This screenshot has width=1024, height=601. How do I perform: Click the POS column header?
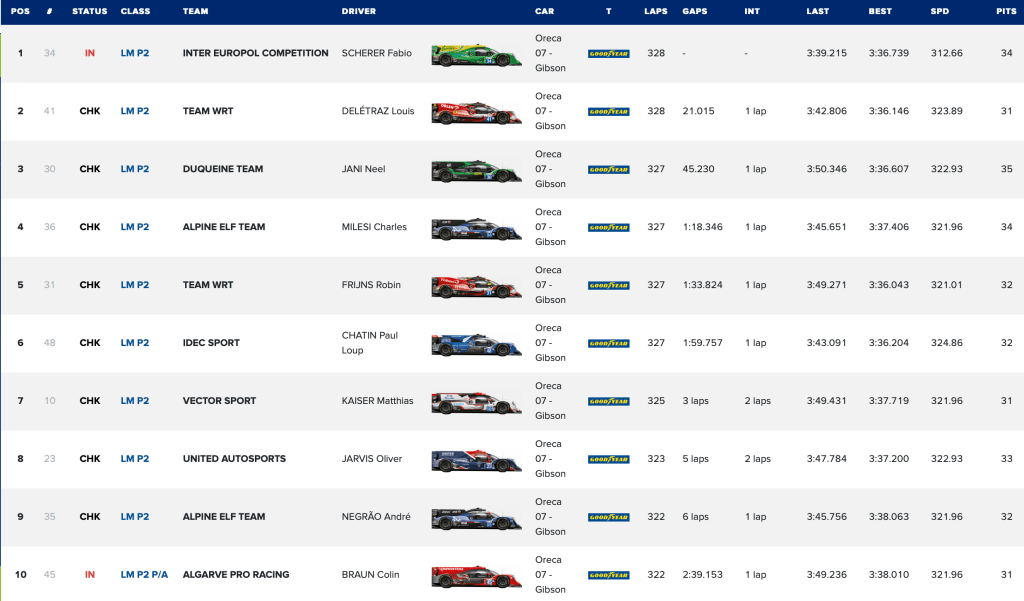20,11
